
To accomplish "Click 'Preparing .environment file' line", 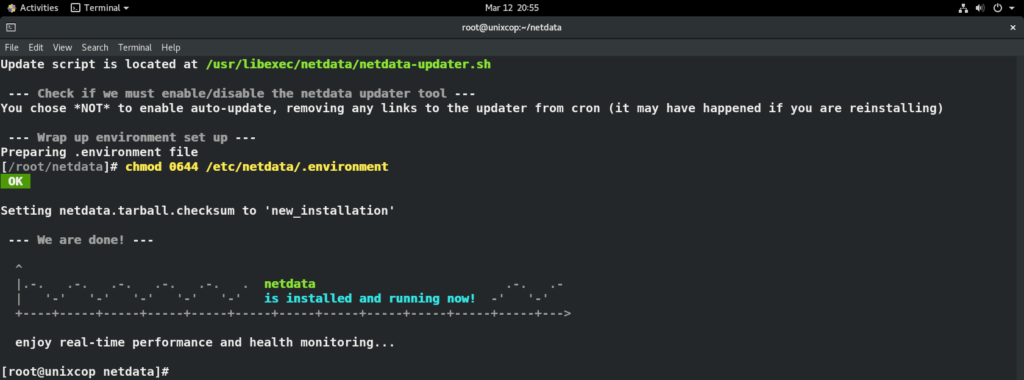I will pyautogui.click(x=99, y=152).
